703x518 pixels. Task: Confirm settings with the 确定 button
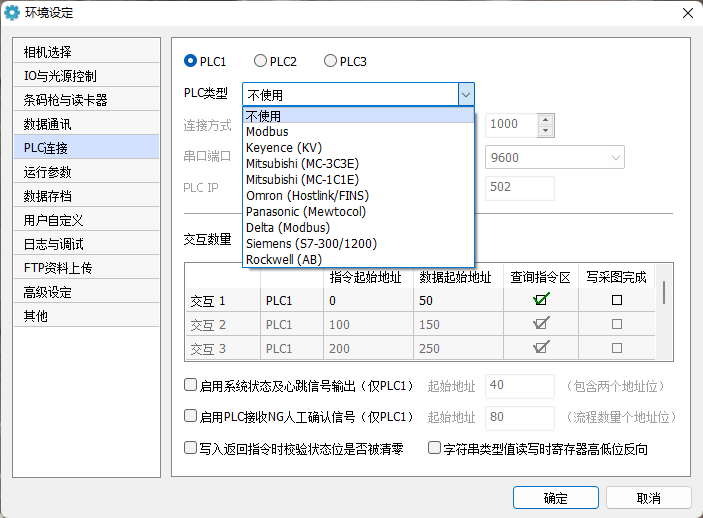pyautogui.click(x=555, y=498)
